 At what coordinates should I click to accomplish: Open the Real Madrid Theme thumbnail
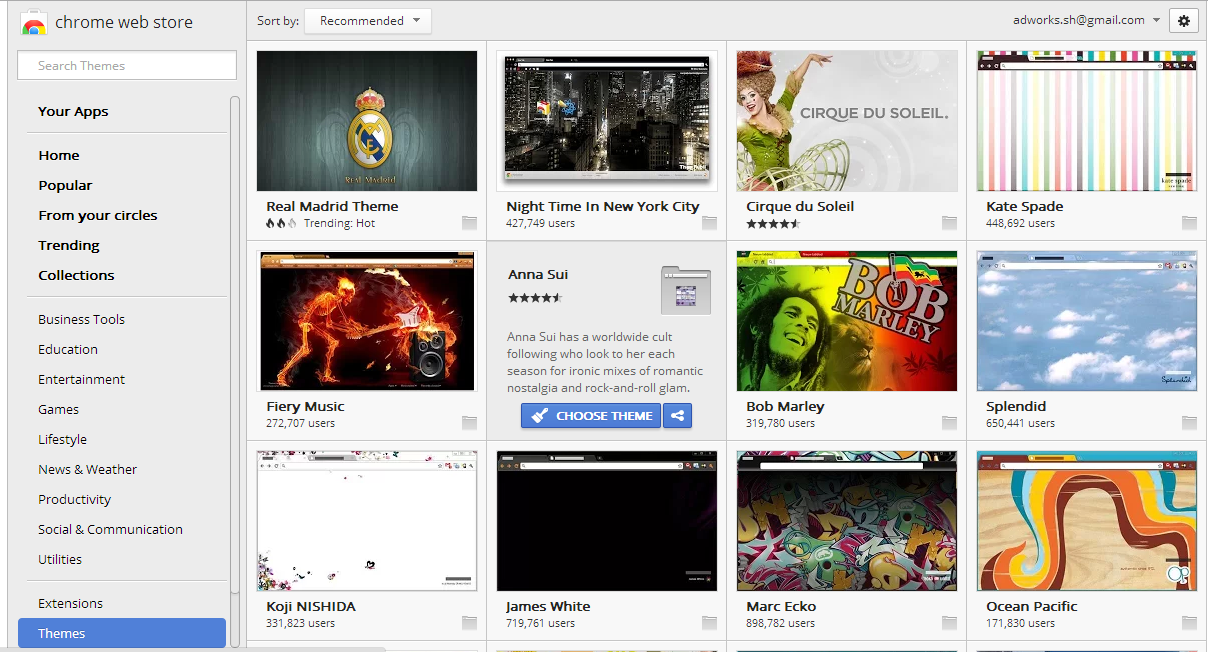(x=367, y=121)
